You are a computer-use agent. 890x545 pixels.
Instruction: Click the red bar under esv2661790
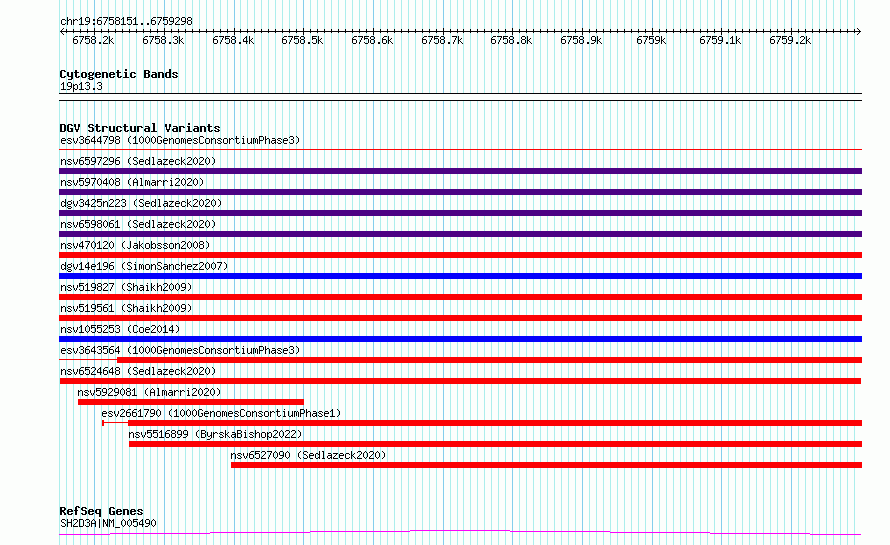[x=495, y=423]
